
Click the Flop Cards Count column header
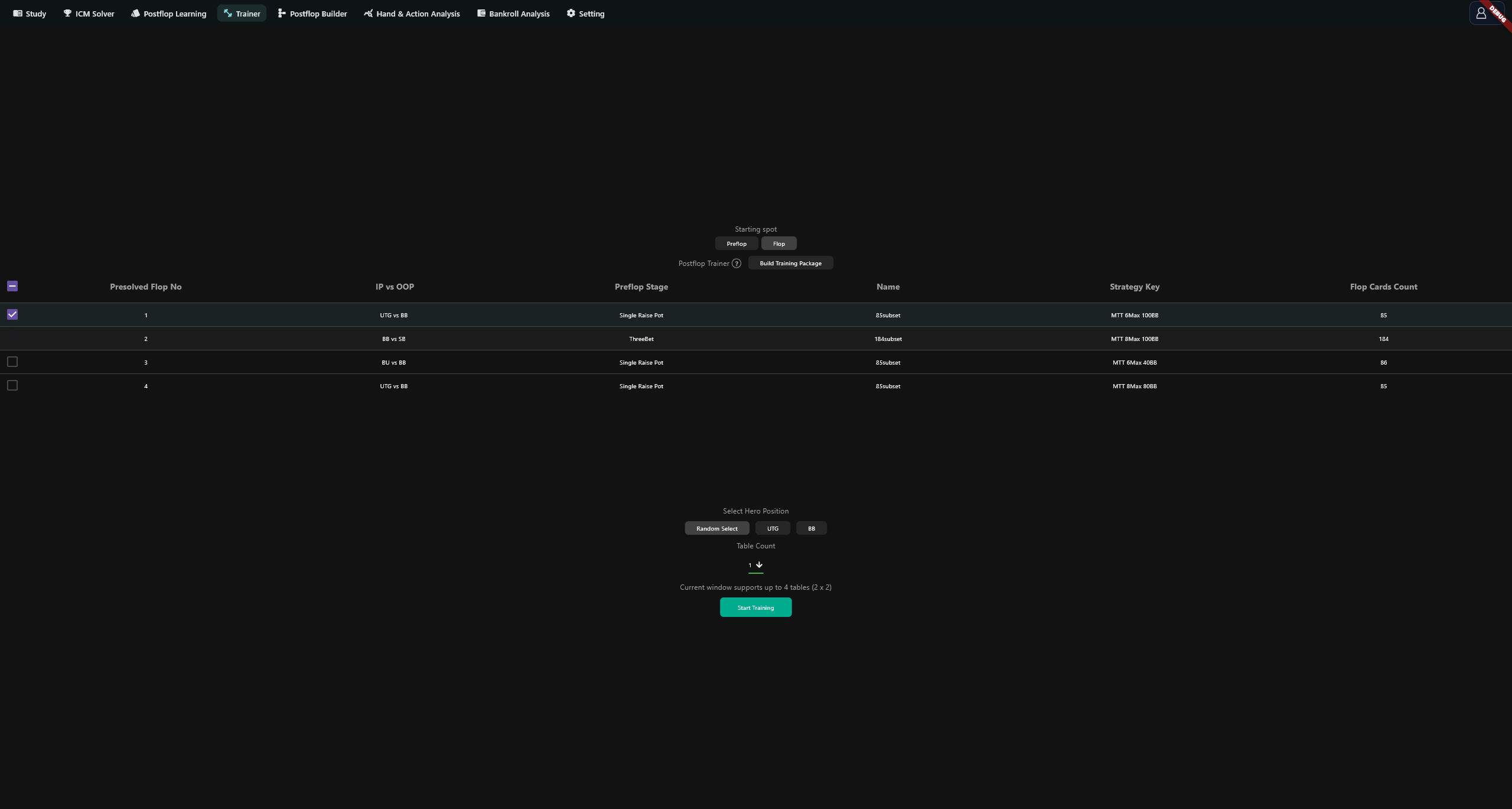tap(1383, 287)
